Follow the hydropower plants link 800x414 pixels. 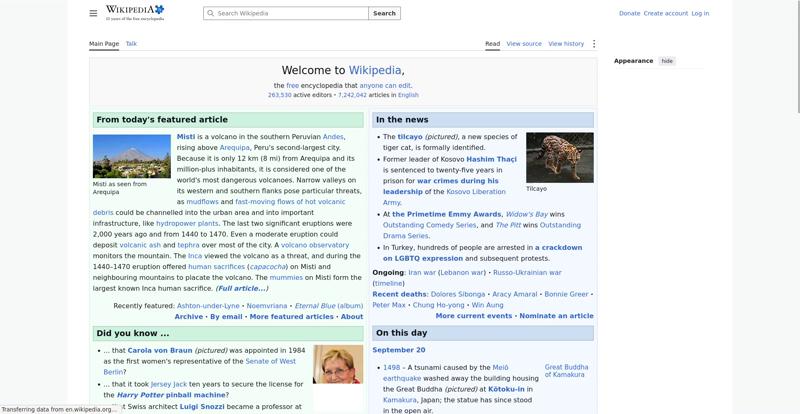(x=187, y=224)
